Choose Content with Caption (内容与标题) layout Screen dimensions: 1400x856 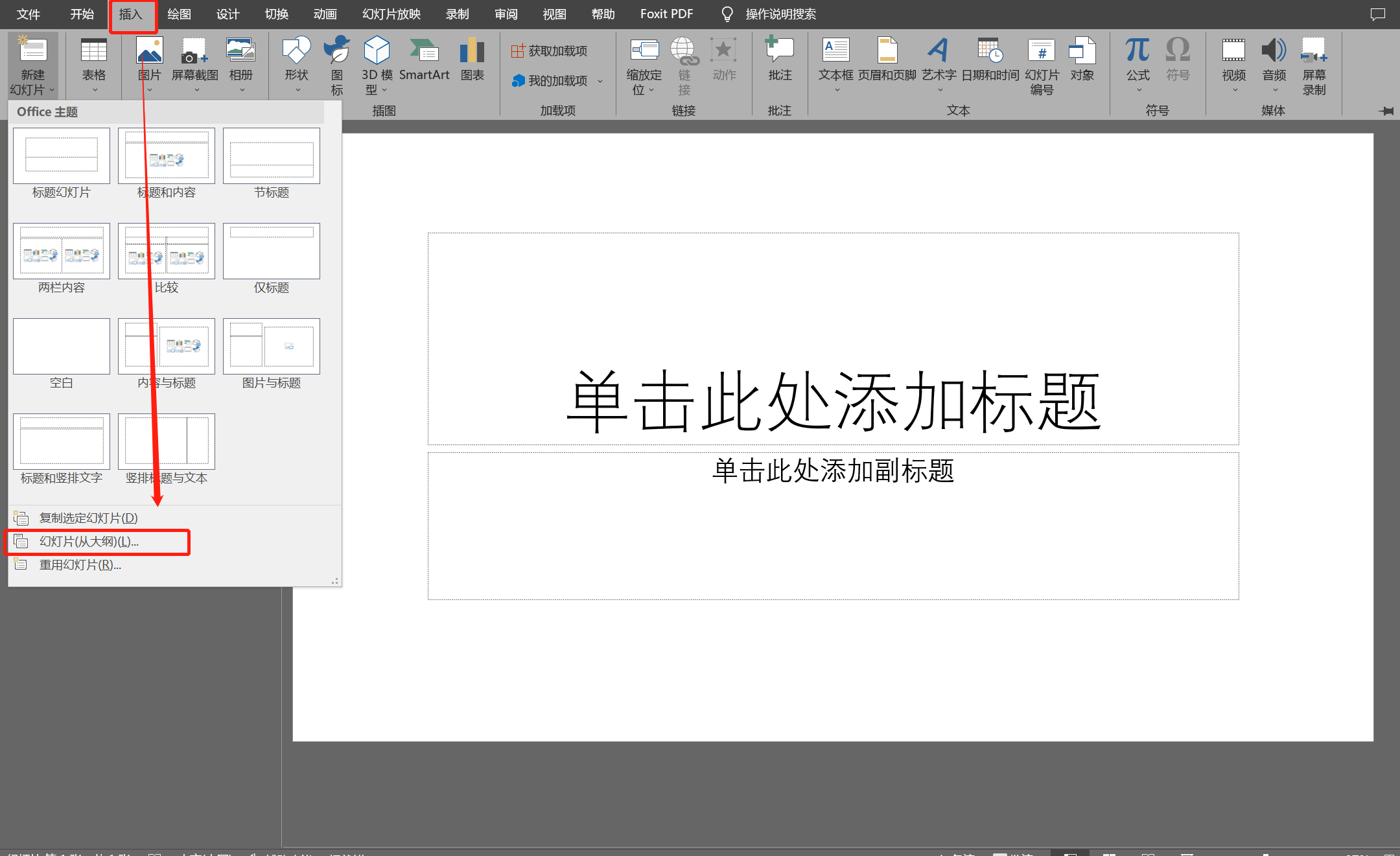coord(167,354)
